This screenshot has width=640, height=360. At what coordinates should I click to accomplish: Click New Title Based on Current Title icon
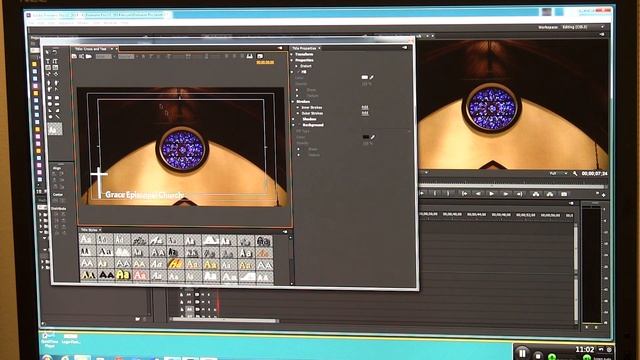tap(74, 56)
